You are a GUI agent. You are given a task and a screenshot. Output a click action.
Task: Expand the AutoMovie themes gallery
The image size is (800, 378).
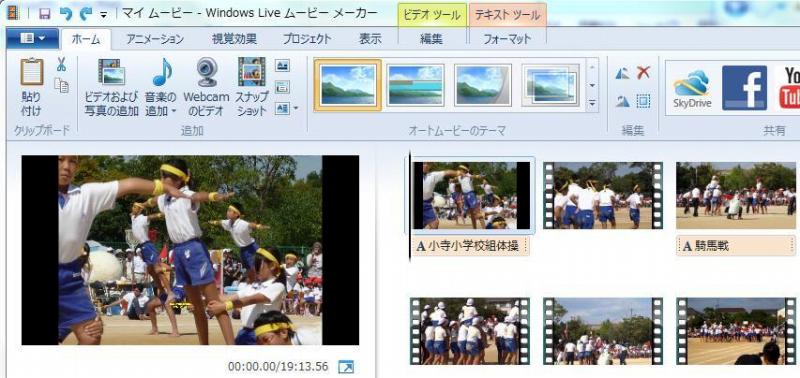(x=592, y=104)
